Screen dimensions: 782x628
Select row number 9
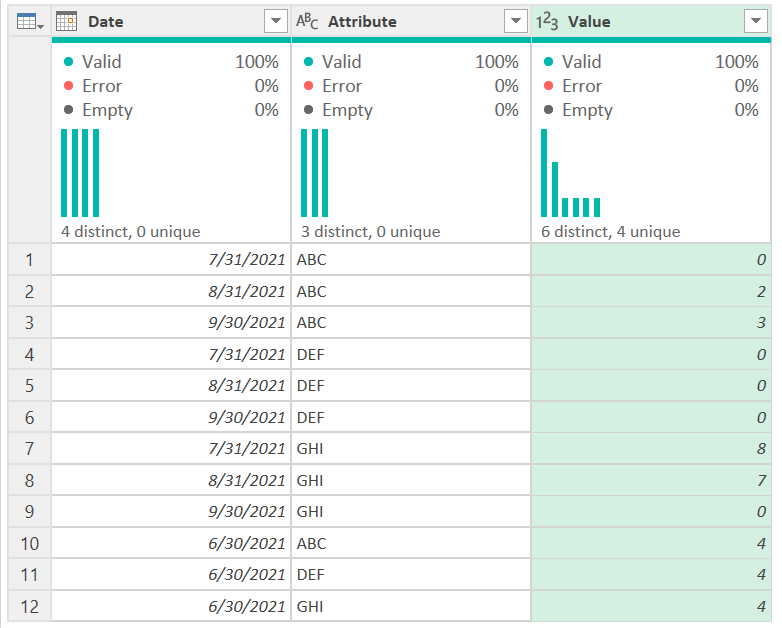coord(29,511)
